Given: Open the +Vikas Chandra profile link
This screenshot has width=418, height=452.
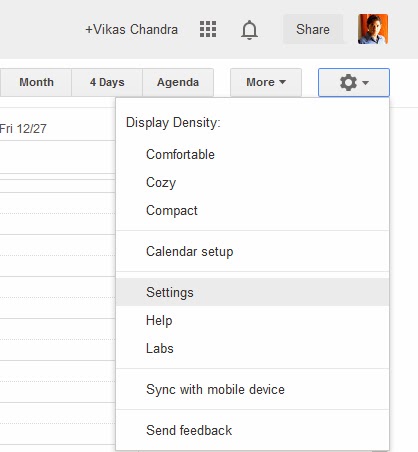Looking at the screenshot, I should [132, 29].
